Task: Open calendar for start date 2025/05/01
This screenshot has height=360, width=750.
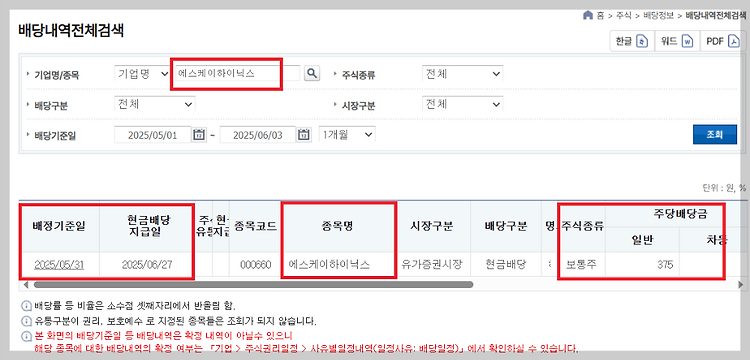Action: pyautogui.click(x=199, y=135)
